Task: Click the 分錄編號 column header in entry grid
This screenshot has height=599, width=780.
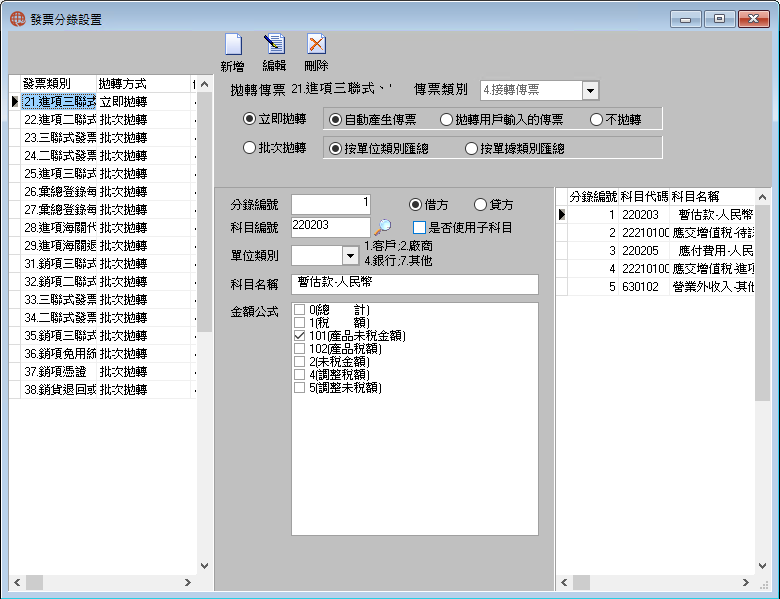Action: (593, 197)
